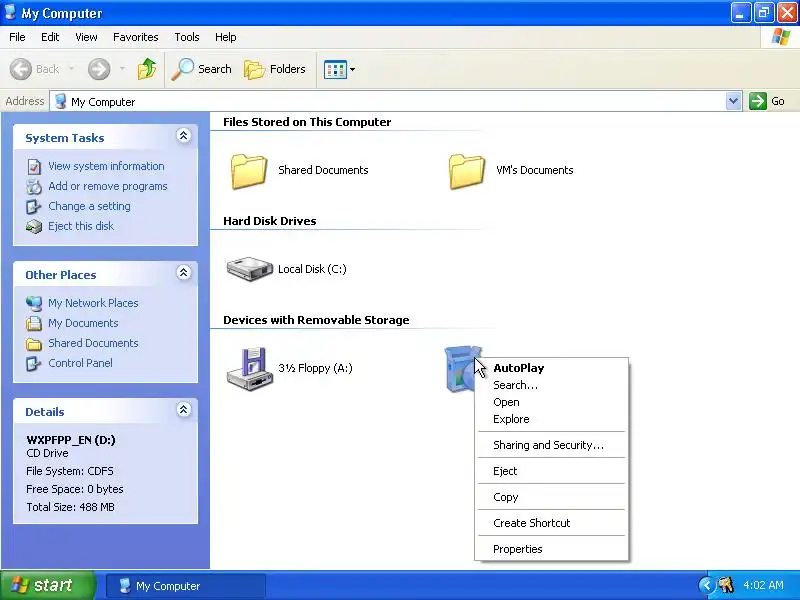The height and width of the screenshot is (600, 800).
Task: Click the Control Panel sidebar icon
Action: coord(34,363)
